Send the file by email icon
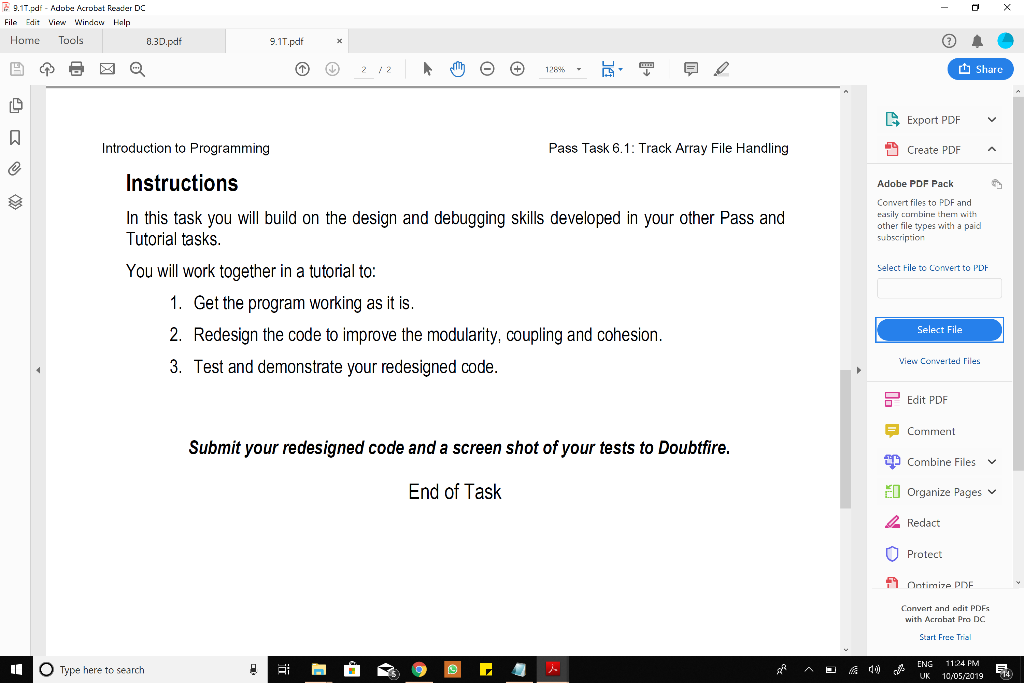 pos(107,69)
